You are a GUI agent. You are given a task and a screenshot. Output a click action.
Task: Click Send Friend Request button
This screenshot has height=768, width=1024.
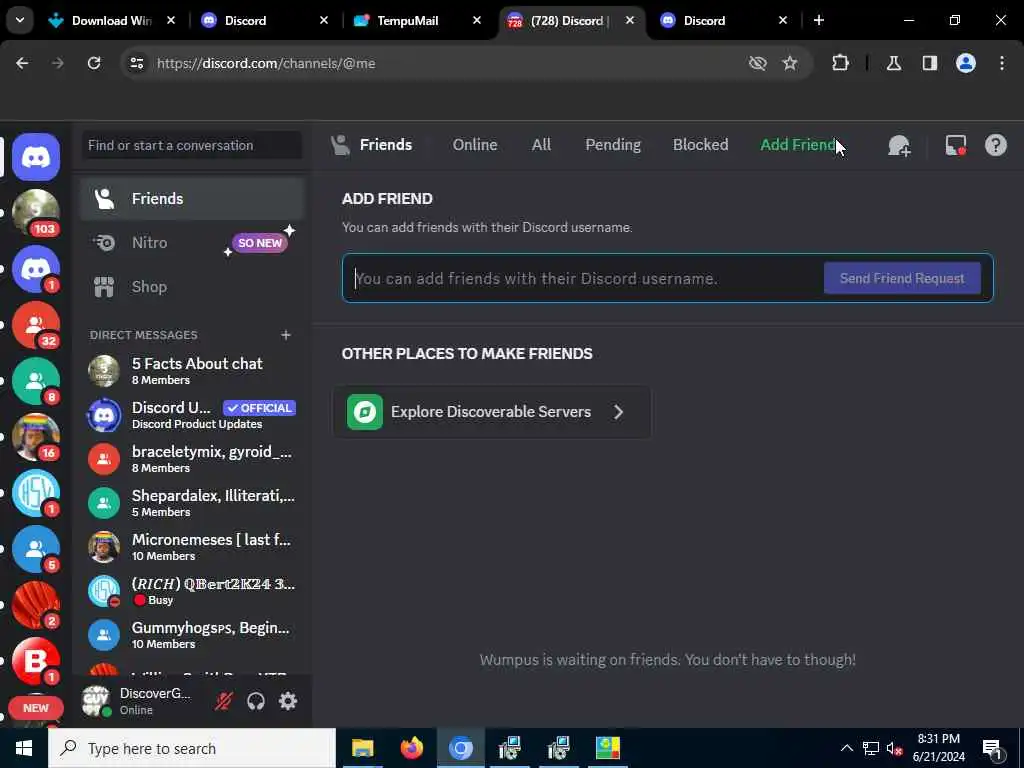902,278
